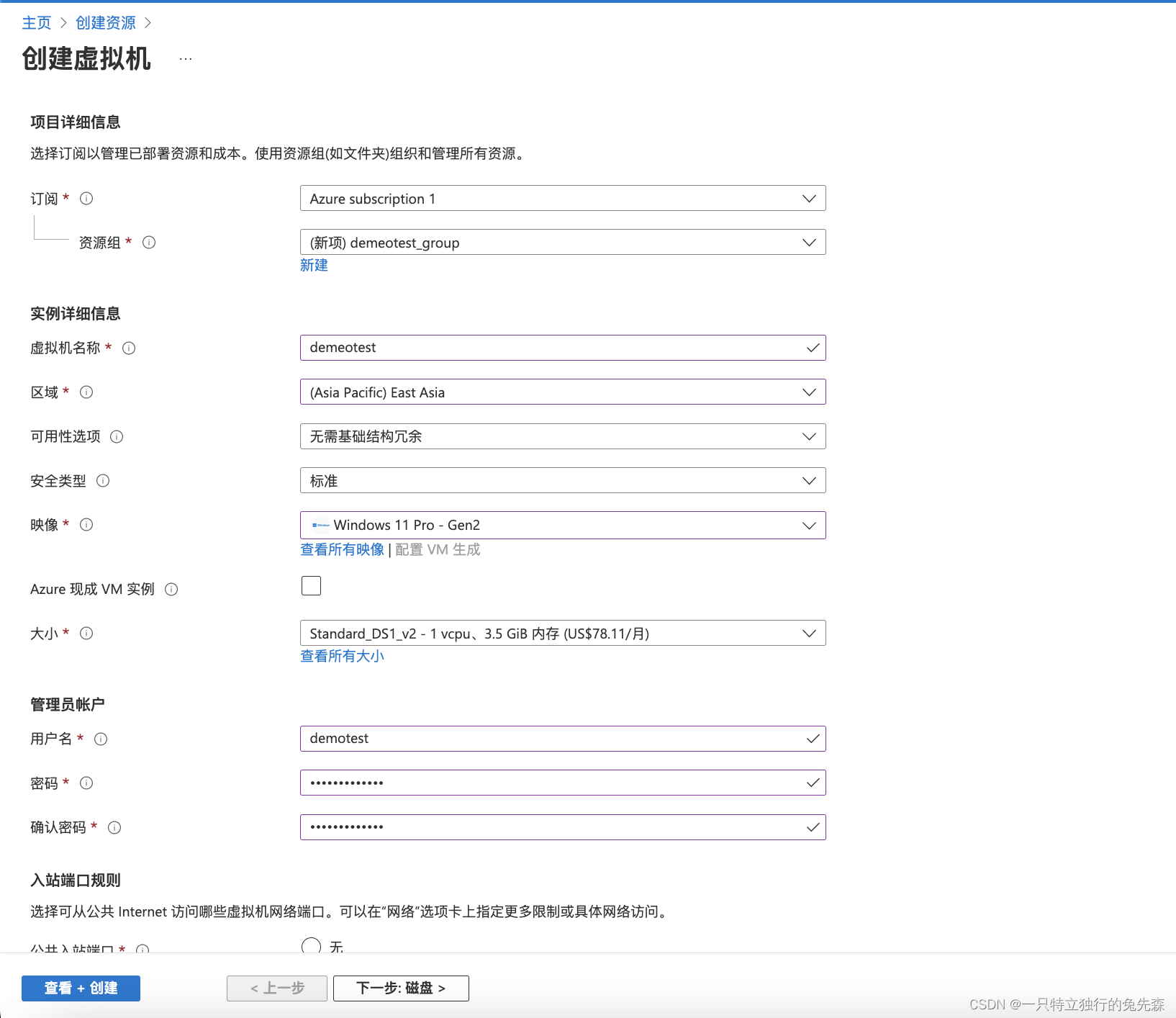The image size is (1176, 1018).
Task: Open 查看所有映像 link
Action: 343,550
